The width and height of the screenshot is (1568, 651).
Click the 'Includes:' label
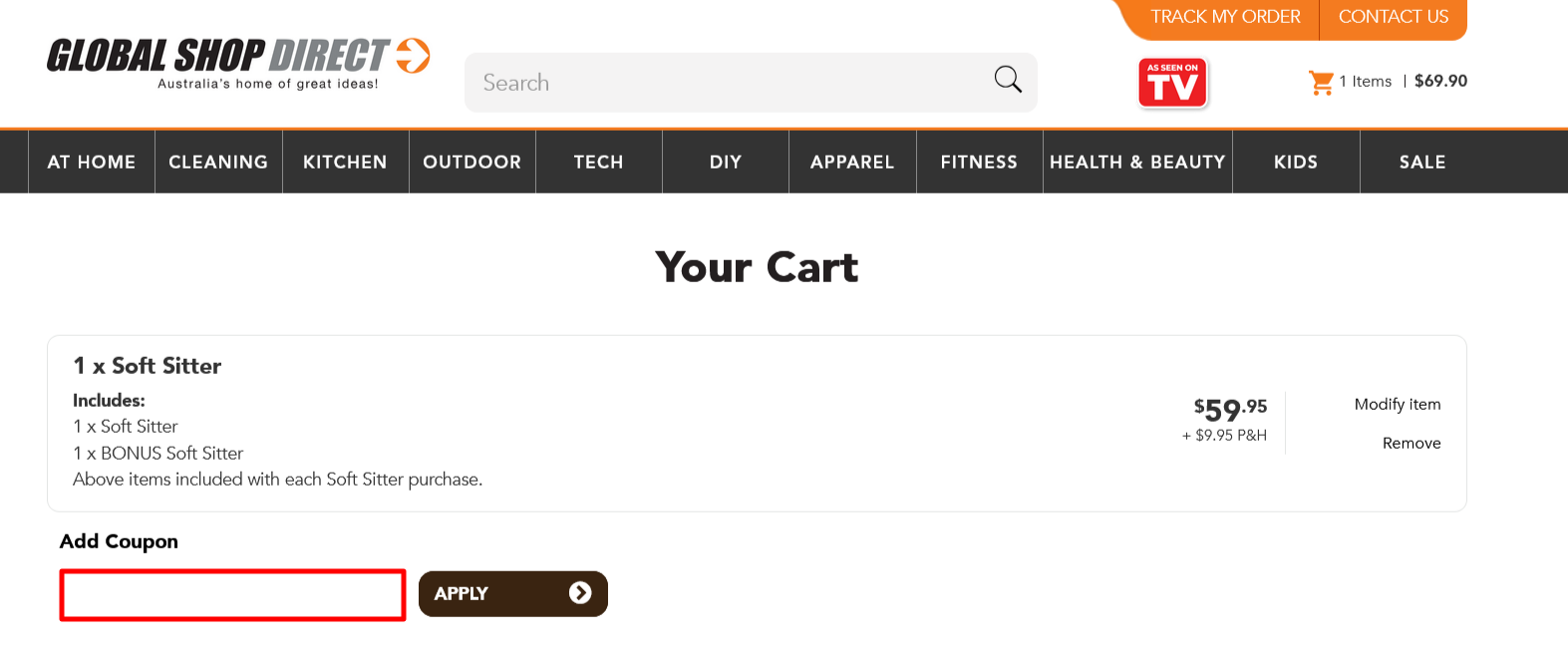click(x=109, y=400)
